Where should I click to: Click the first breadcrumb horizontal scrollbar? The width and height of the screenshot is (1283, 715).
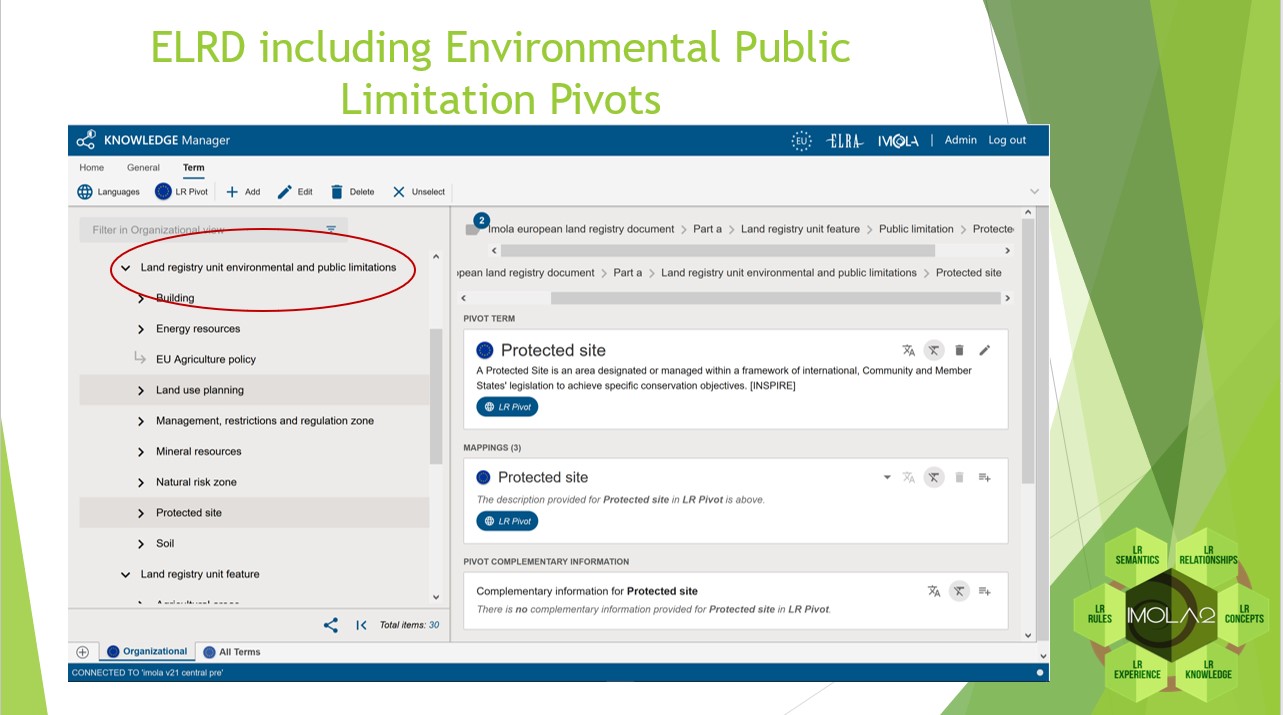[x=717, y=251]
